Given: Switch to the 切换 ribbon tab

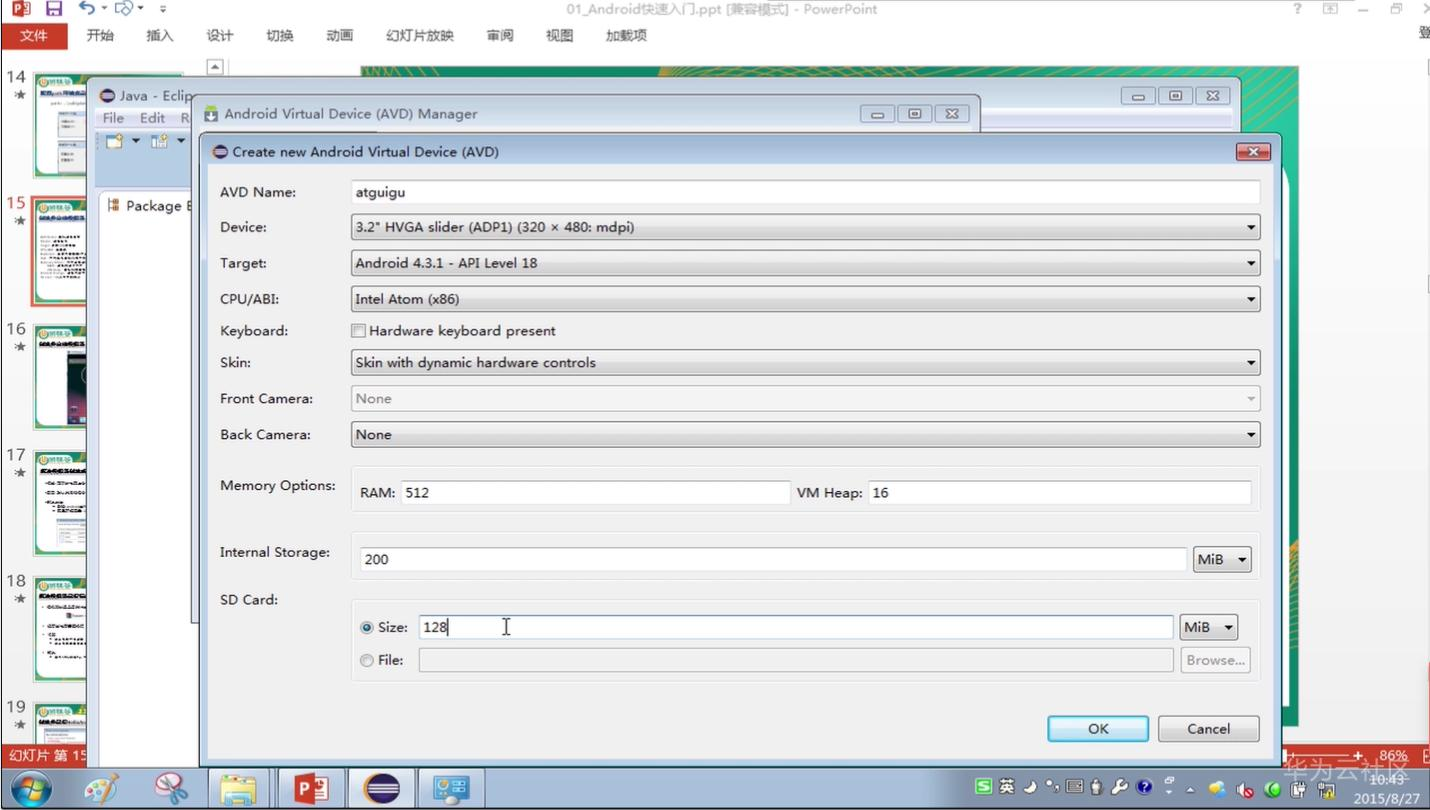Looking at the screenshot, I should (x=280, y=36).
